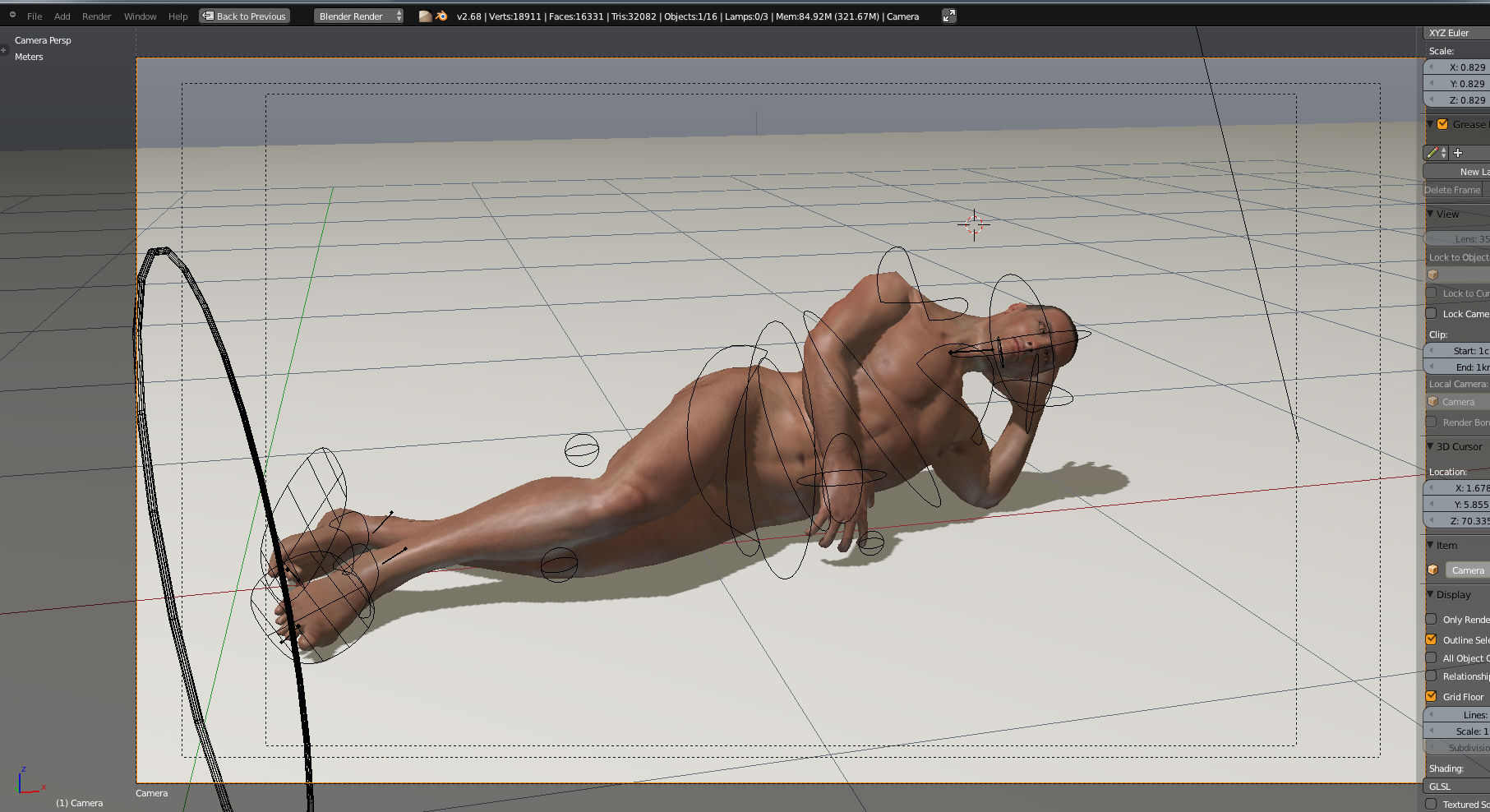Open the Render menu

[x=96, y=16]
